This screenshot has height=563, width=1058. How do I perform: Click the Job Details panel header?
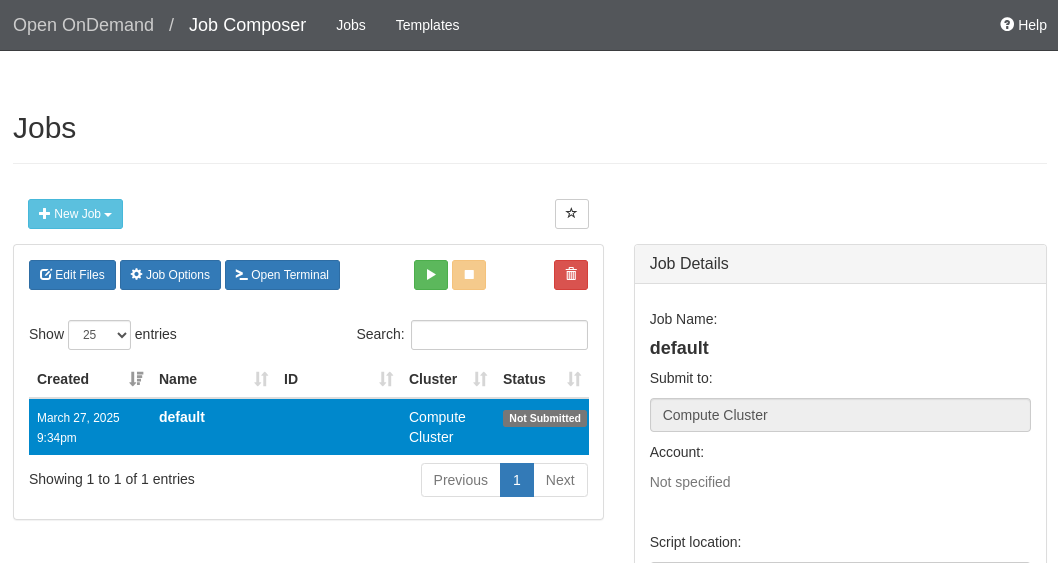[x=840, y=264]
